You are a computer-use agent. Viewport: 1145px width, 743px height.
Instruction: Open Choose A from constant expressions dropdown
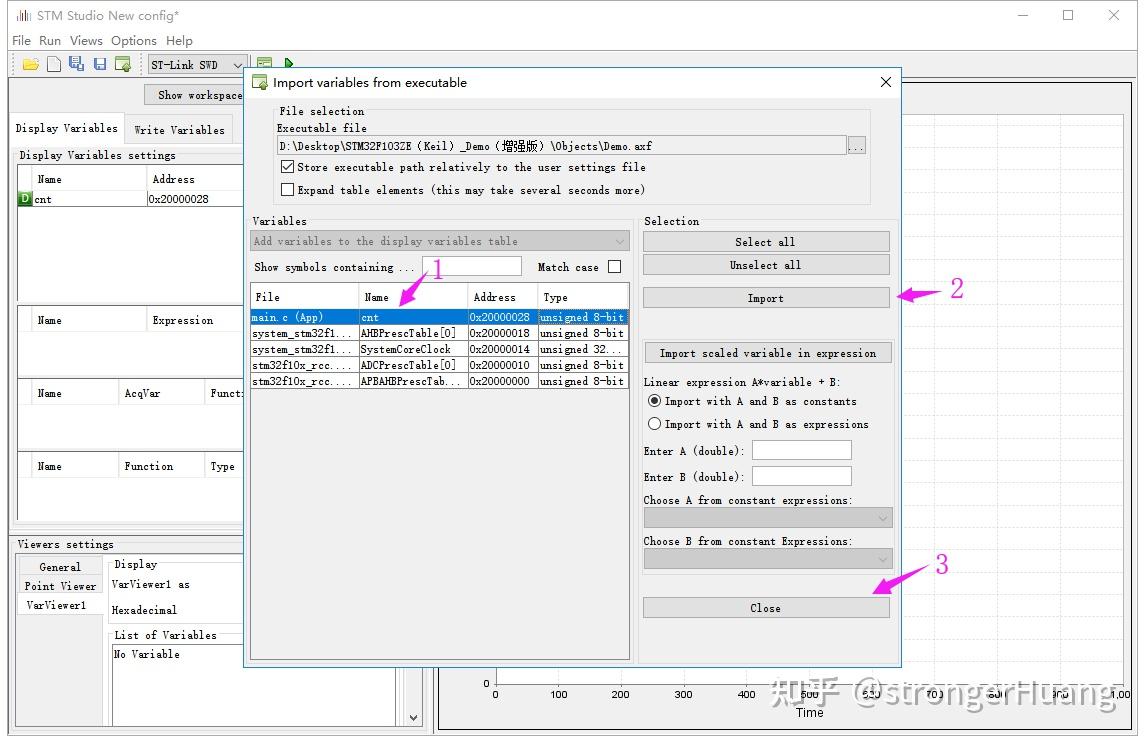(x=767, y=518)
